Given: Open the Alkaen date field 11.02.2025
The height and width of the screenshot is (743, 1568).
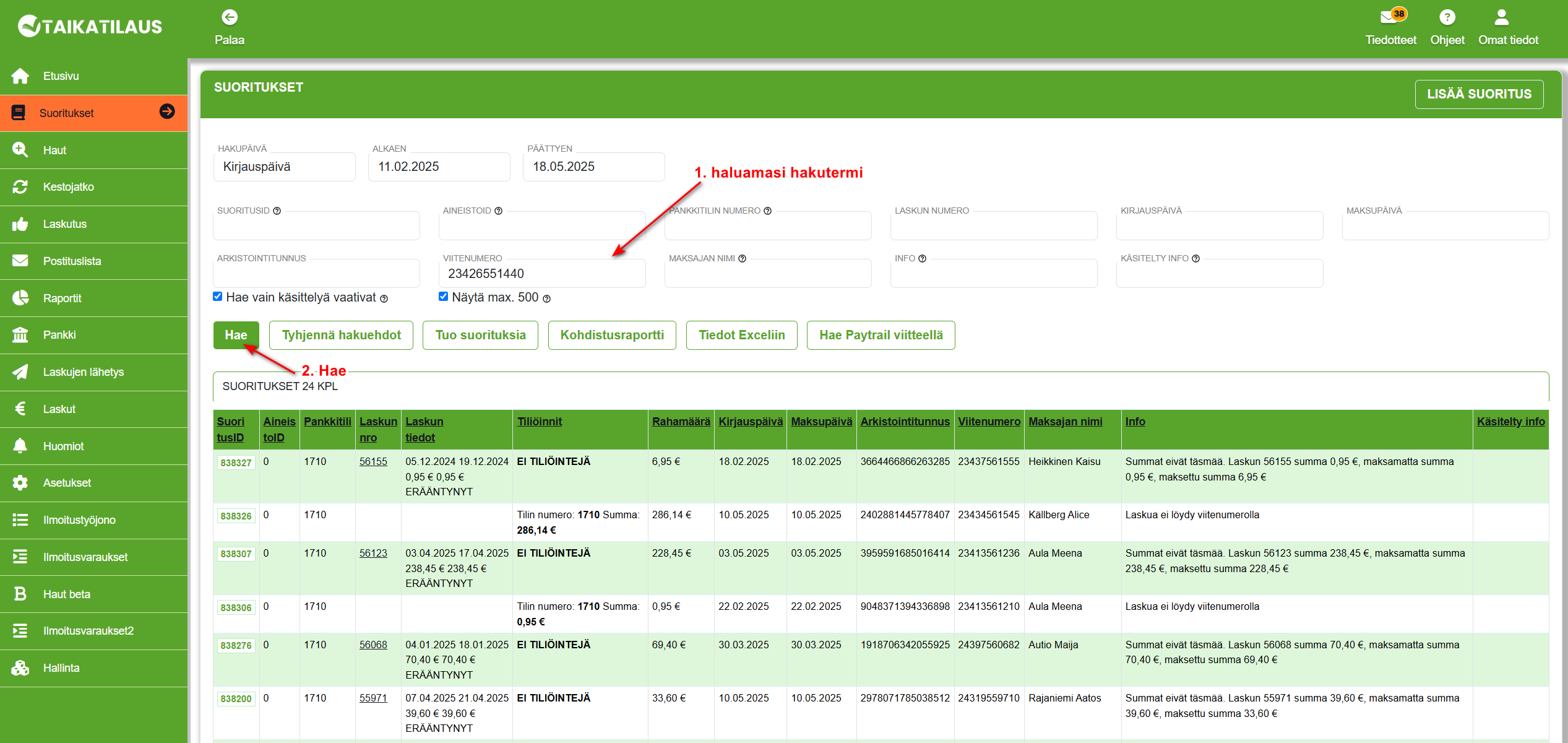Looking at the screenshot, I should pos(439,167).
